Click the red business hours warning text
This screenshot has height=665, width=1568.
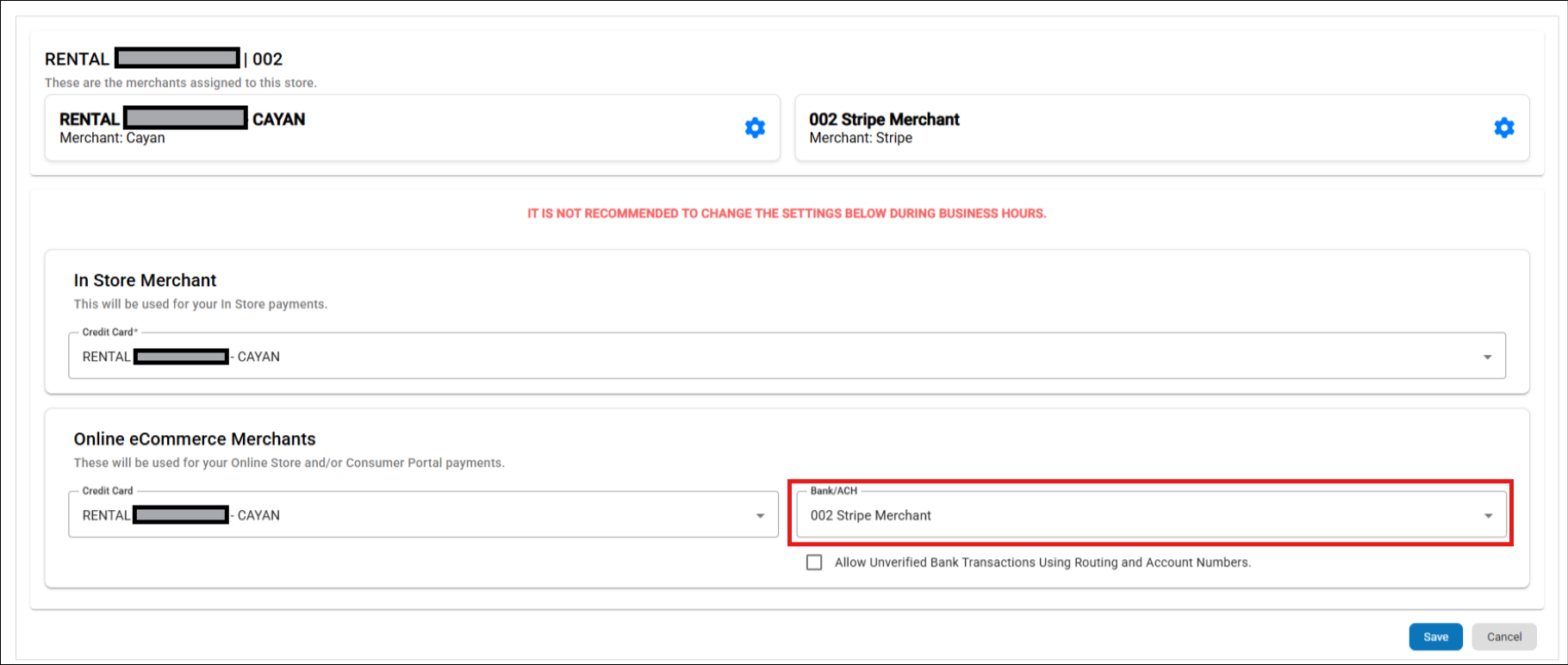coord(787,214)
